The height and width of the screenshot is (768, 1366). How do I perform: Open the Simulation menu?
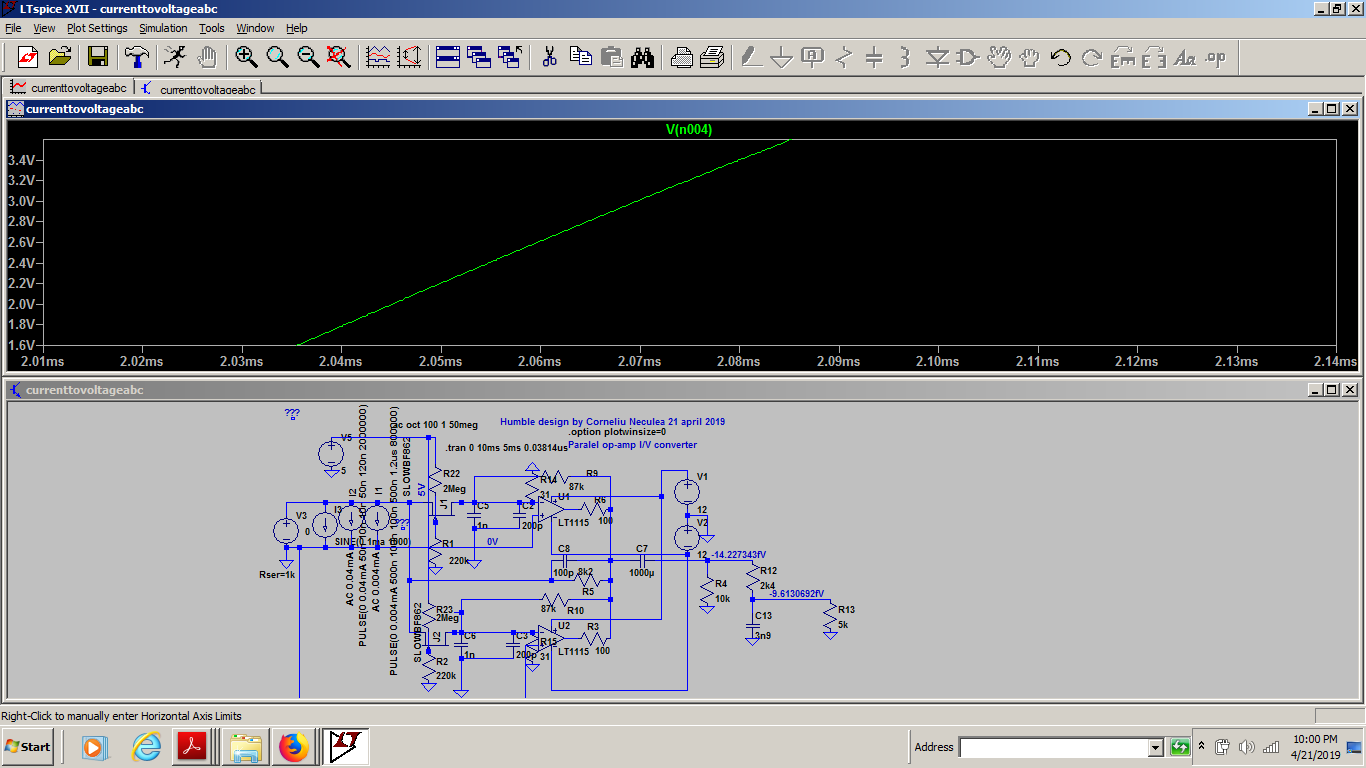pos(163,28)
